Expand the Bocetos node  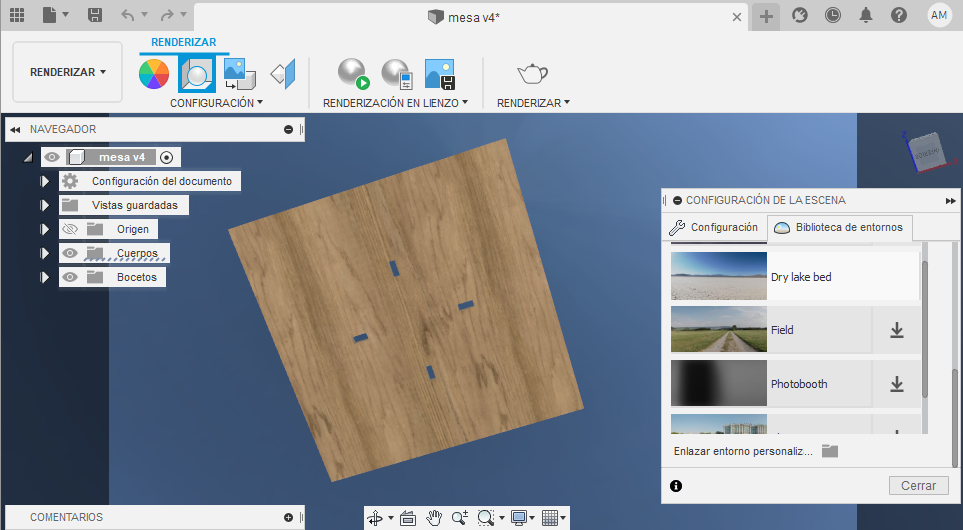click(44, 277)
